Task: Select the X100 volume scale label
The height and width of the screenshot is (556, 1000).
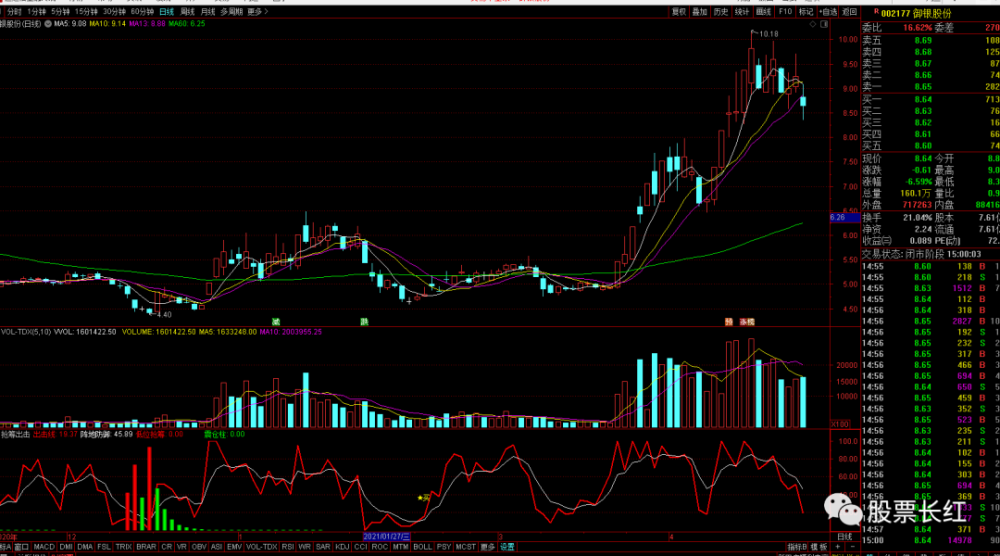Action: coord(840,424)
